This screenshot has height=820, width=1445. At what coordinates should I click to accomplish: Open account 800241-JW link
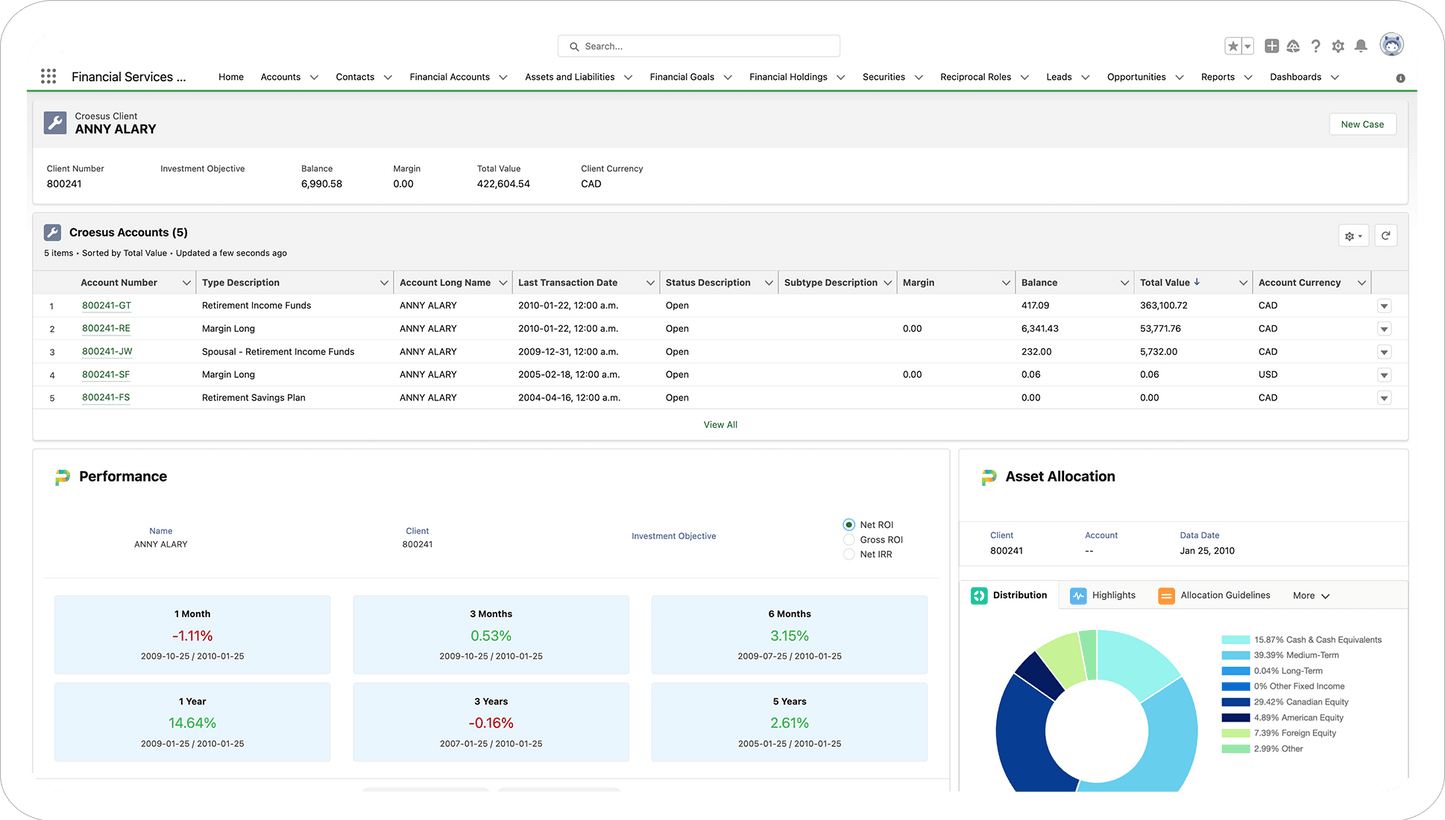click(106, 352)
